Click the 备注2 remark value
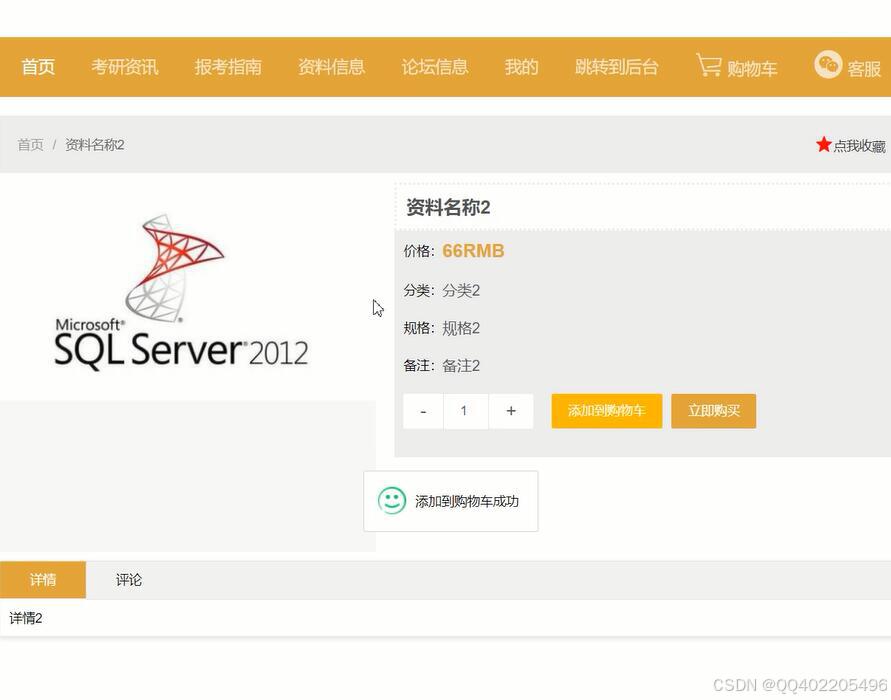Image resolution: width=891 pixels, height=700 pixels. pyautogui.click(x=461, y=365)
